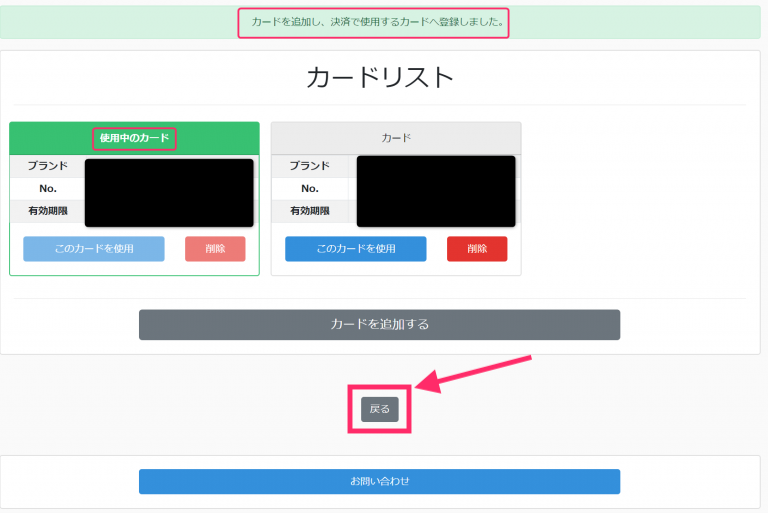Image resolution: width=768 pixels, height=513 pixels.
Task: Use the second card via このカードを使用
Action: click(356, 249)
